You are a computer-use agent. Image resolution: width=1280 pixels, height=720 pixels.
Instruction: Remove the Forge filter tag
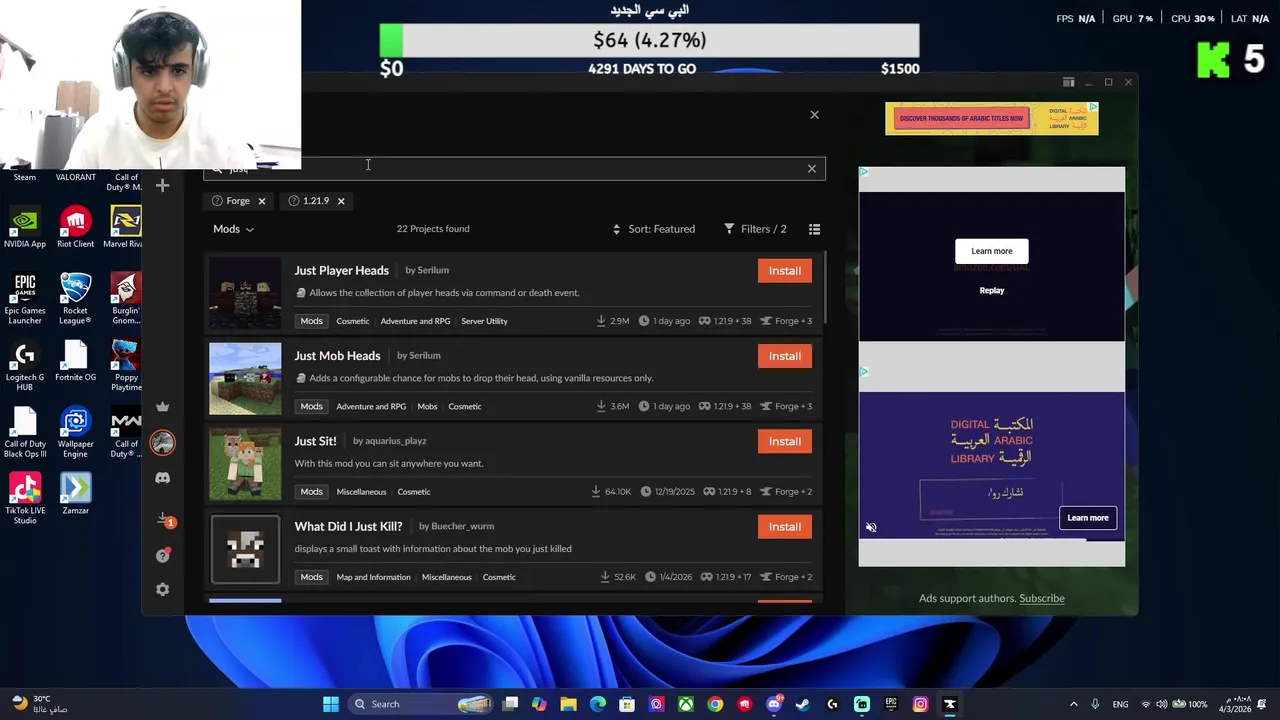coord(261,201)
